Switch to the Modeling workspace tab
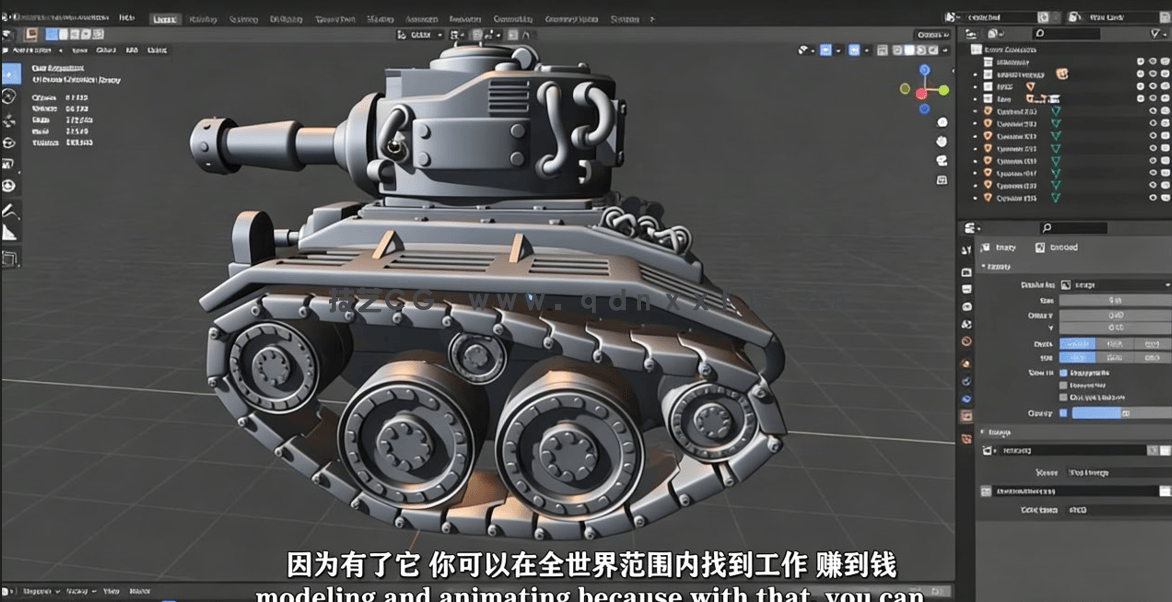The image size is (1172, 602). (x=203, y=18)
